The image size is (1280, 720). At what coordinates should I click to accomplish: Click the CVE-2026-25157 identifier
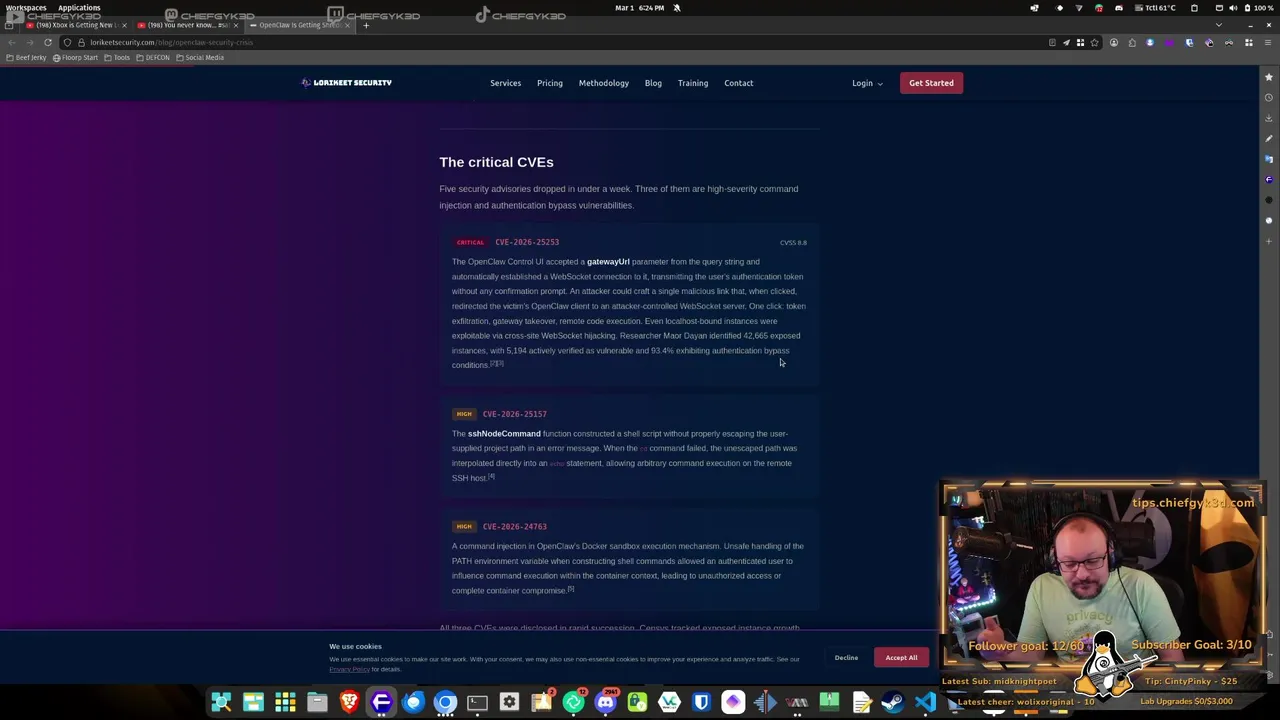(x=514, y=414)
